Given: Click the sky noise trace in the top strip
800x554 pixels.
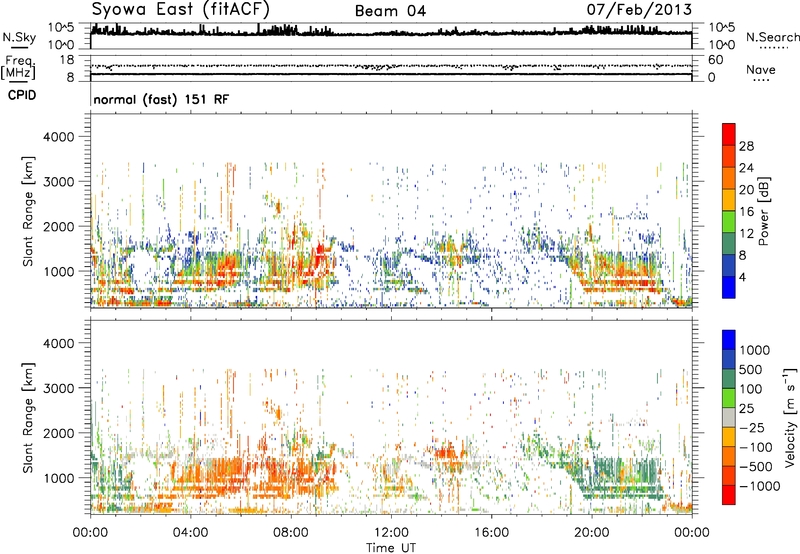Looking at the screenshot, I should (391, 32).
